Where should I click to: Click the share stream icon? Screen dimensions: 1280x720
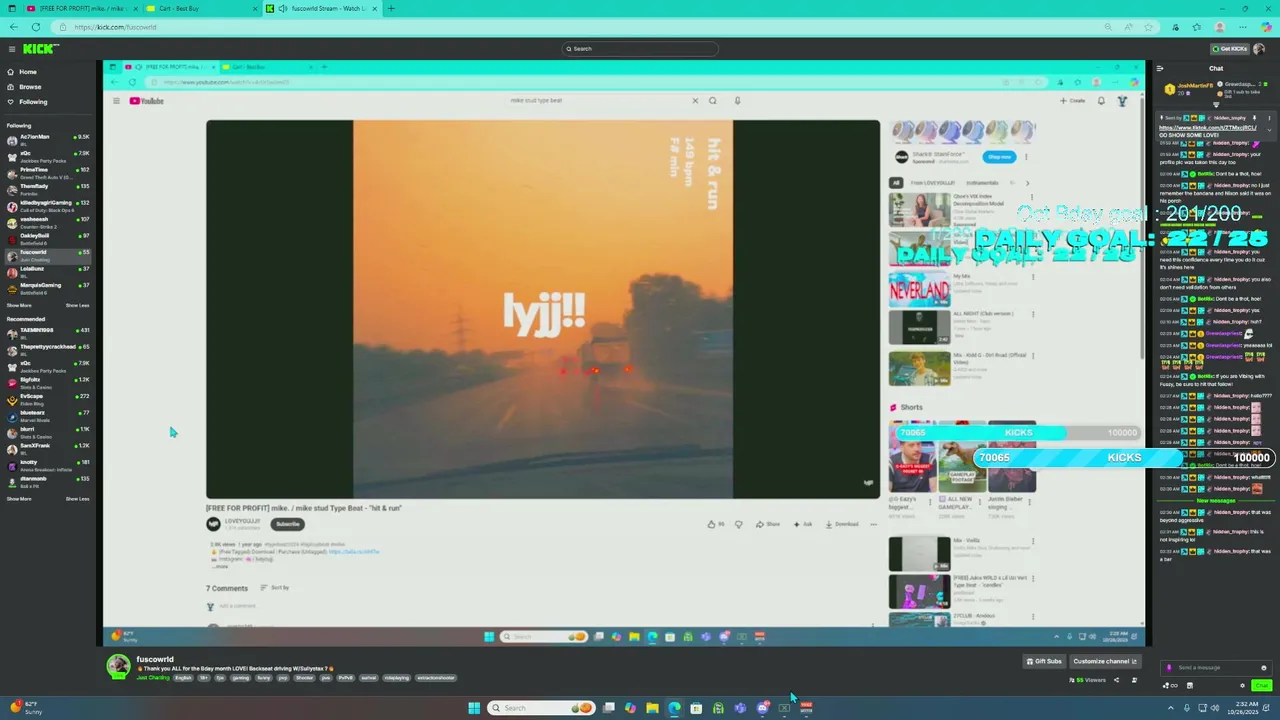[1119, 680]
